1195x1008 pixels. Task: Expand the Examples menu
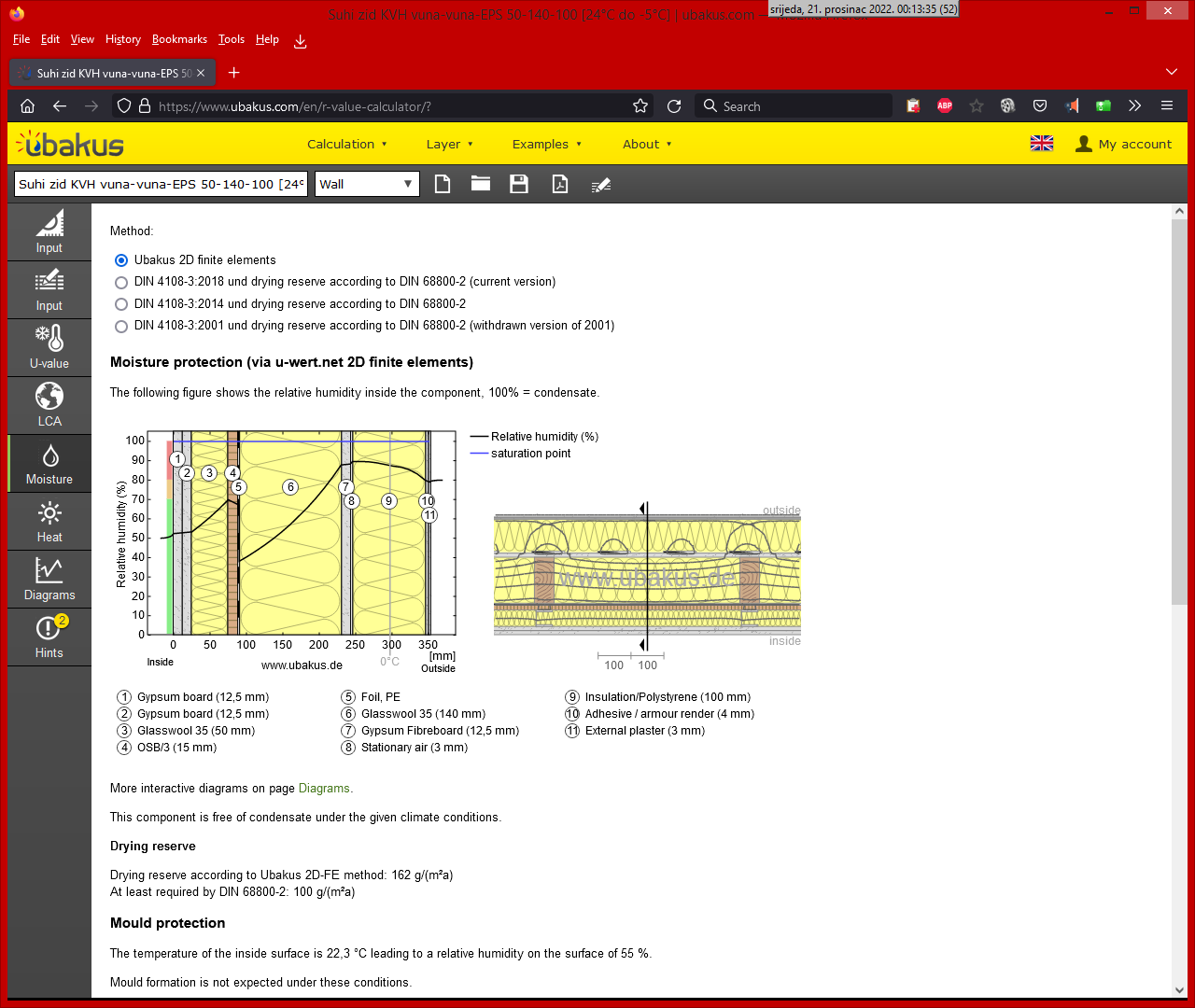(547, 144)
